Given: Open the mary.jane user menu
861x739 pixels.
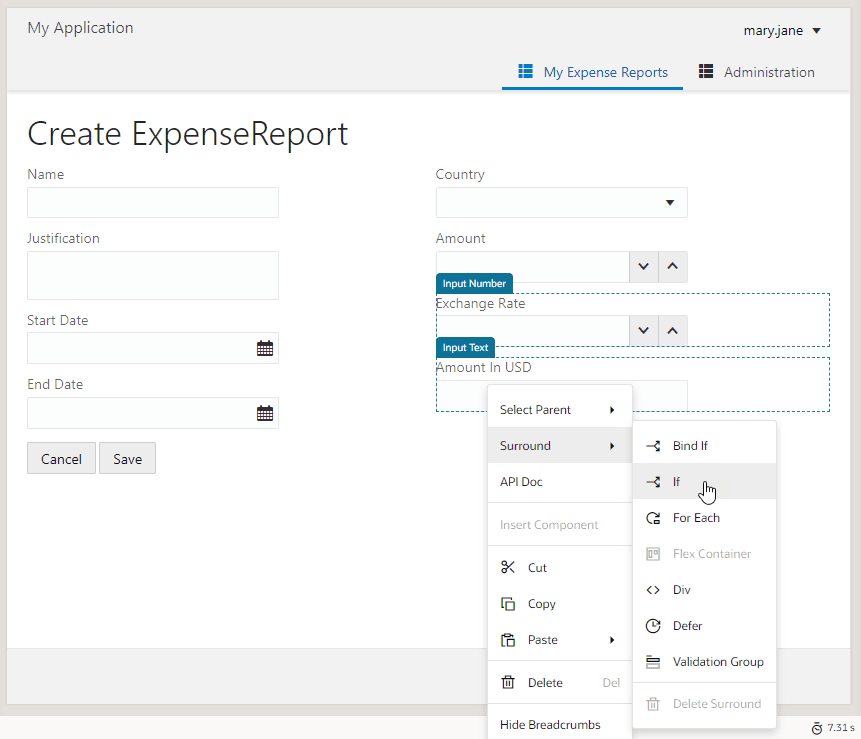Looking at the screenshot, I should click(782, 31).
